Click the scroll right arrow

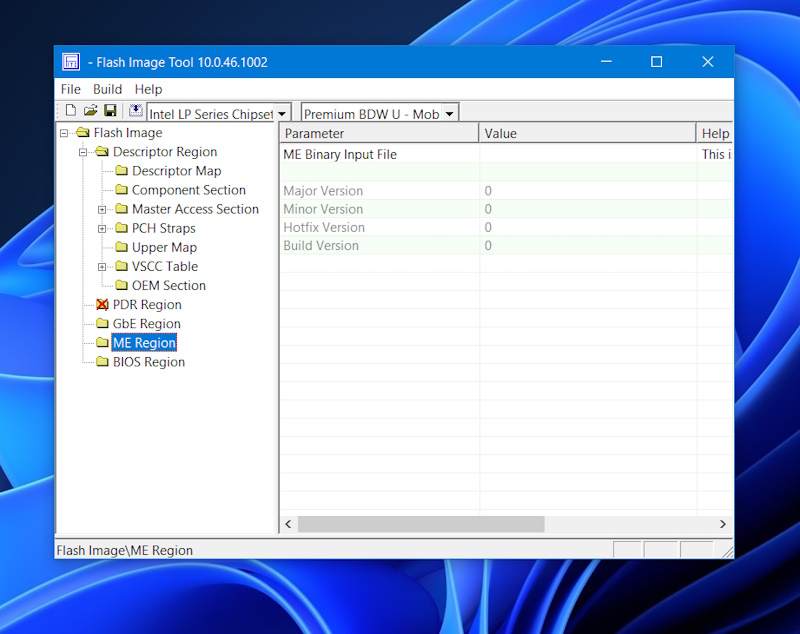(x=722, y=524)
